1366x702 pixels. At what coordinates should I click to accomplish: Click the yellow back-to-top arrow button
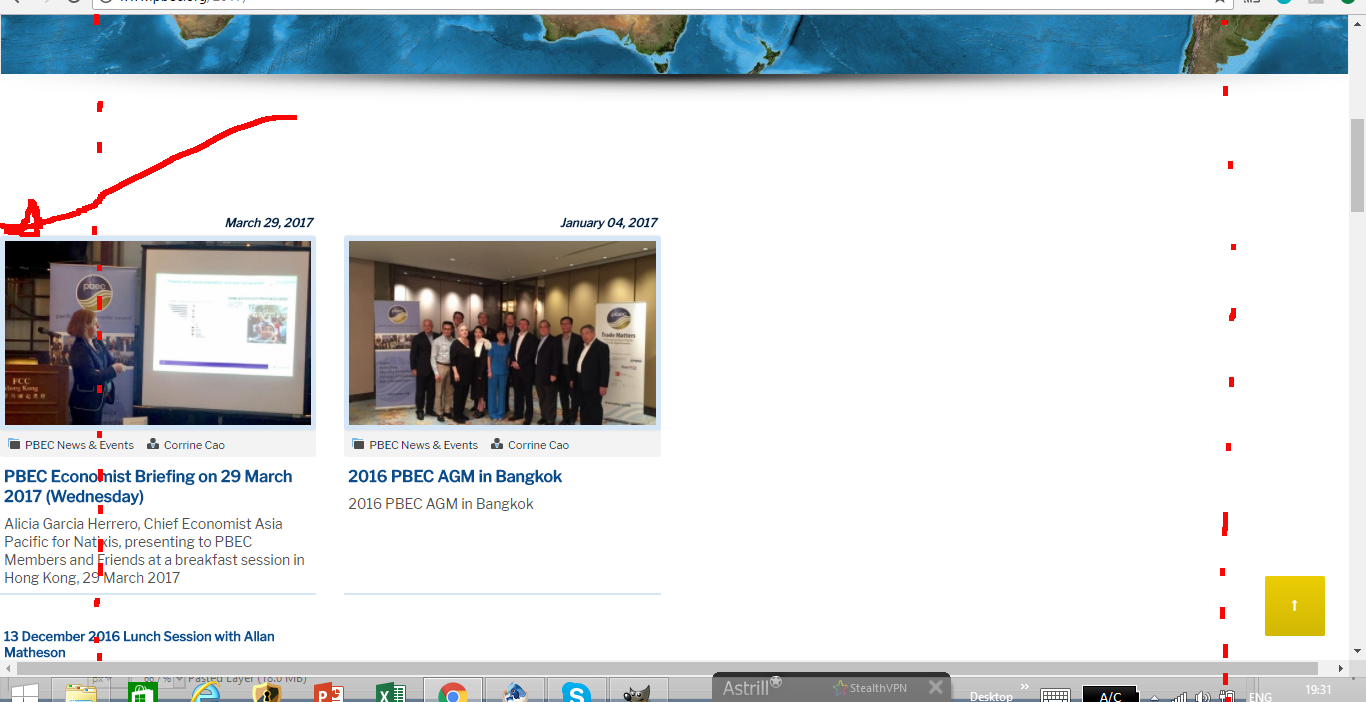click(1295, 606)
